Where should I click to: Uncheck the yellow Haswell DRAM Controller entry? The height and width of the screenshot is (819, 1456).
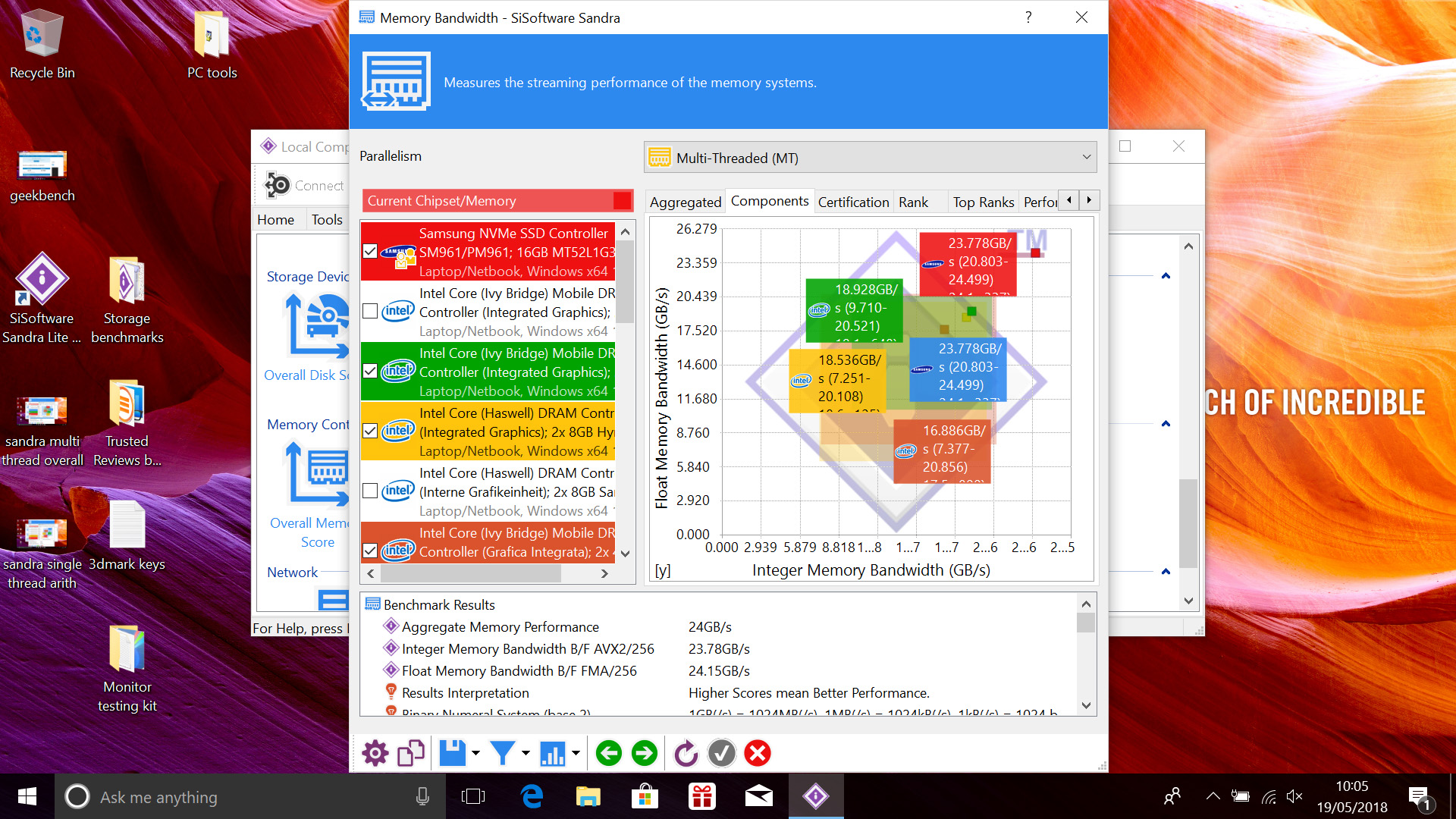(370, 431)
